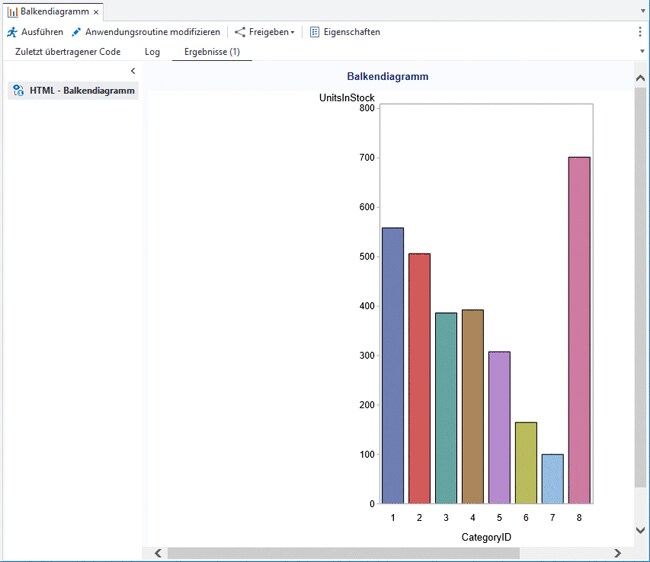
Task: Click the vertical scrollbar's up arrow
Action: point(640,78)
